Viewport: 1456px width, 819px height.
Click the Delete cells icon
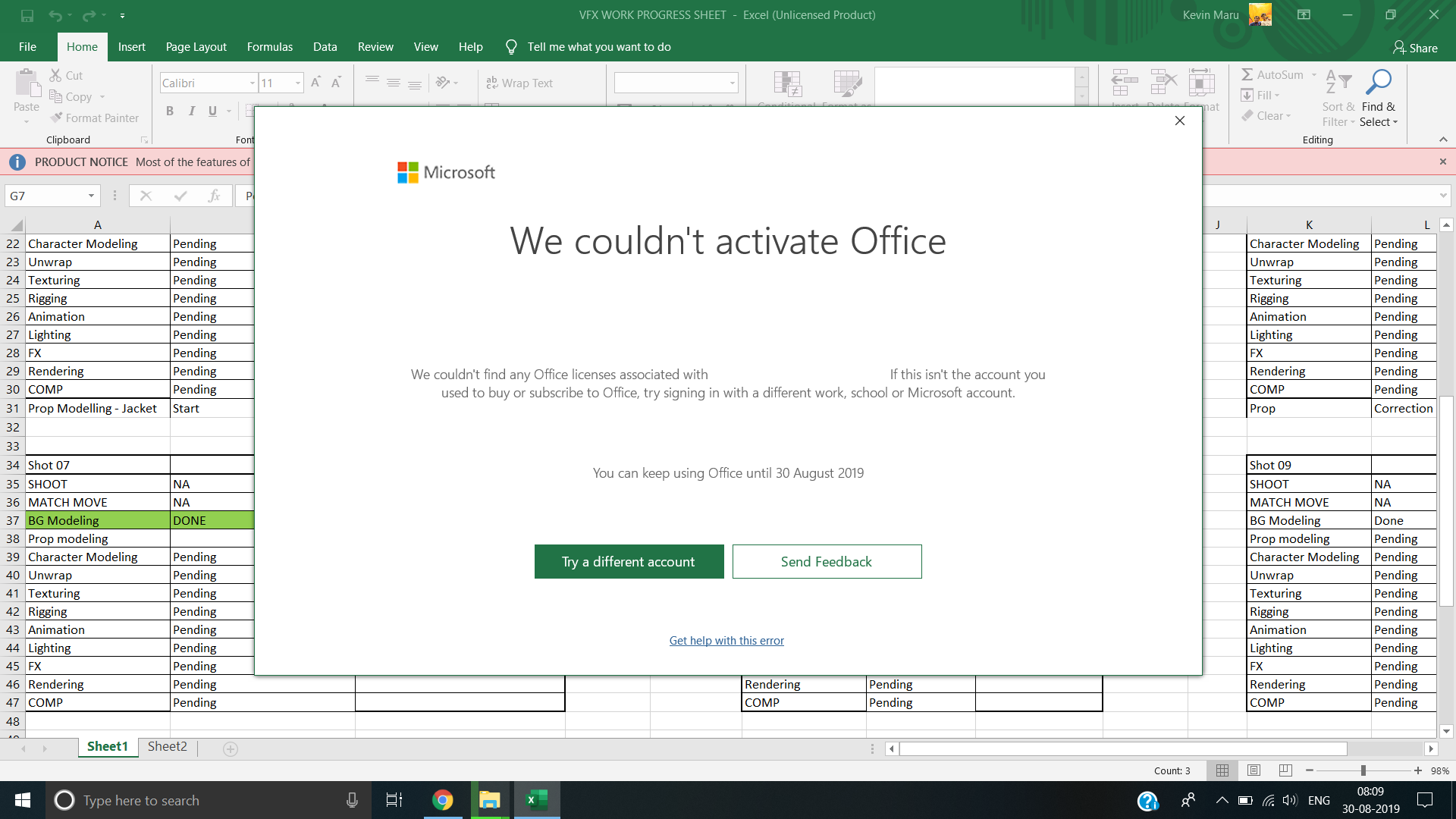1163,82
